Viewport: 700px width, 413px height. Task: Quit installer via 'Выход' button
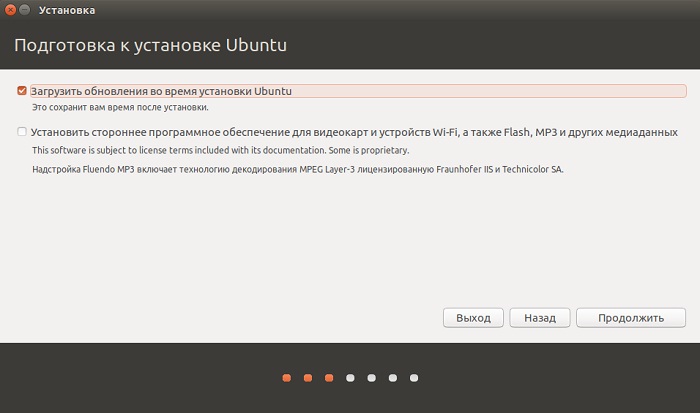pyautogui.click(x=473, y=318)
